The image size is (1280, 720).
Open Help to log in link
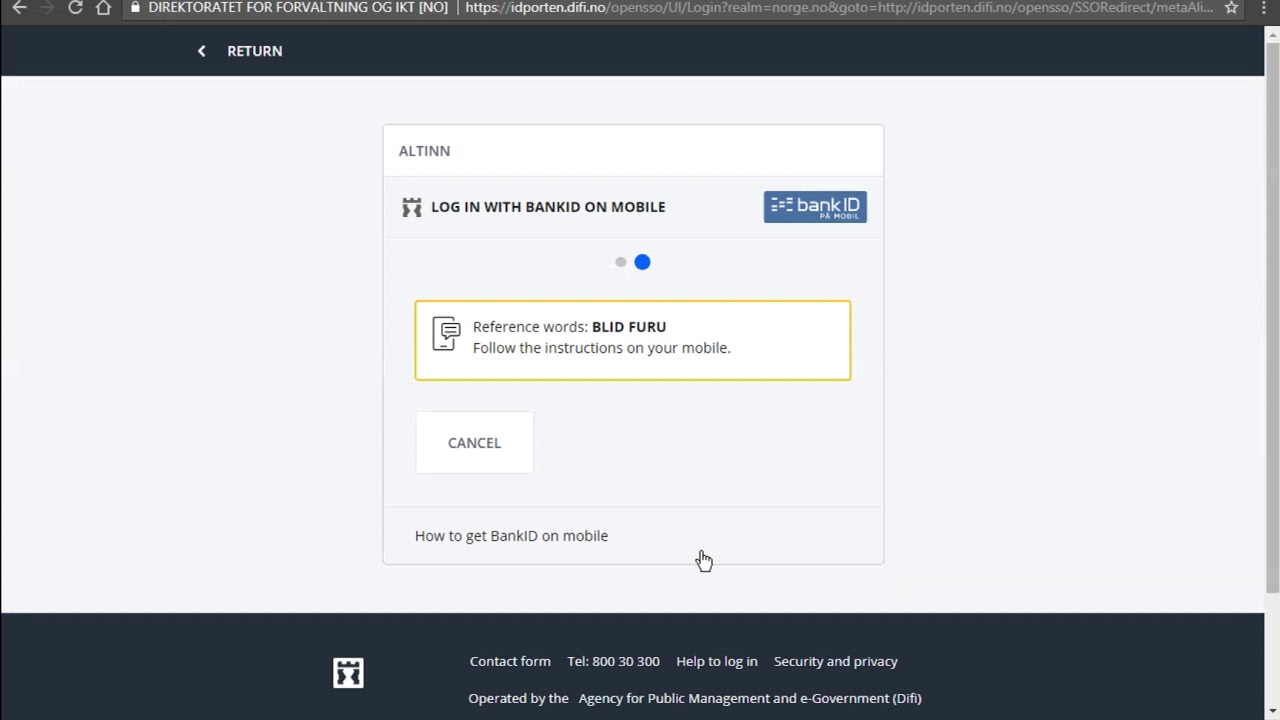pyautogui.click(x=717, y=661)
